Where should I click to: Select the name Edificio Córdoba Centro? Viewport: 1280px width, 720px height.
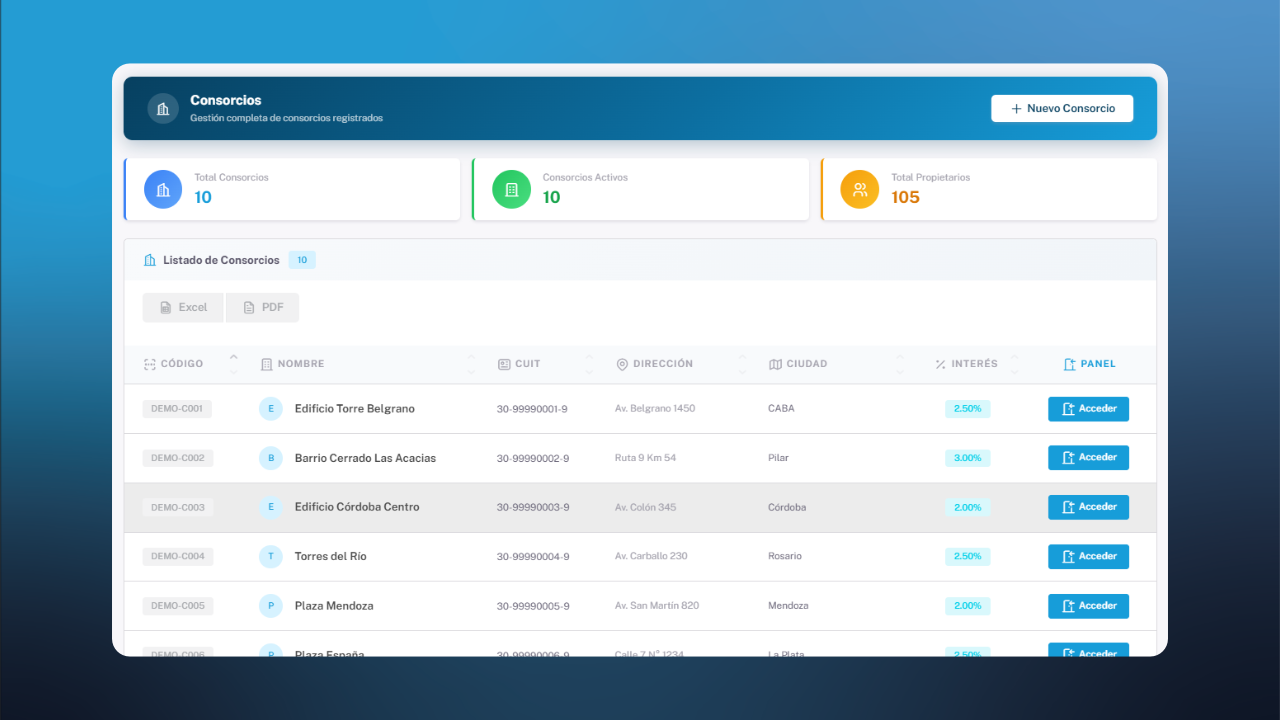point(357,507)
